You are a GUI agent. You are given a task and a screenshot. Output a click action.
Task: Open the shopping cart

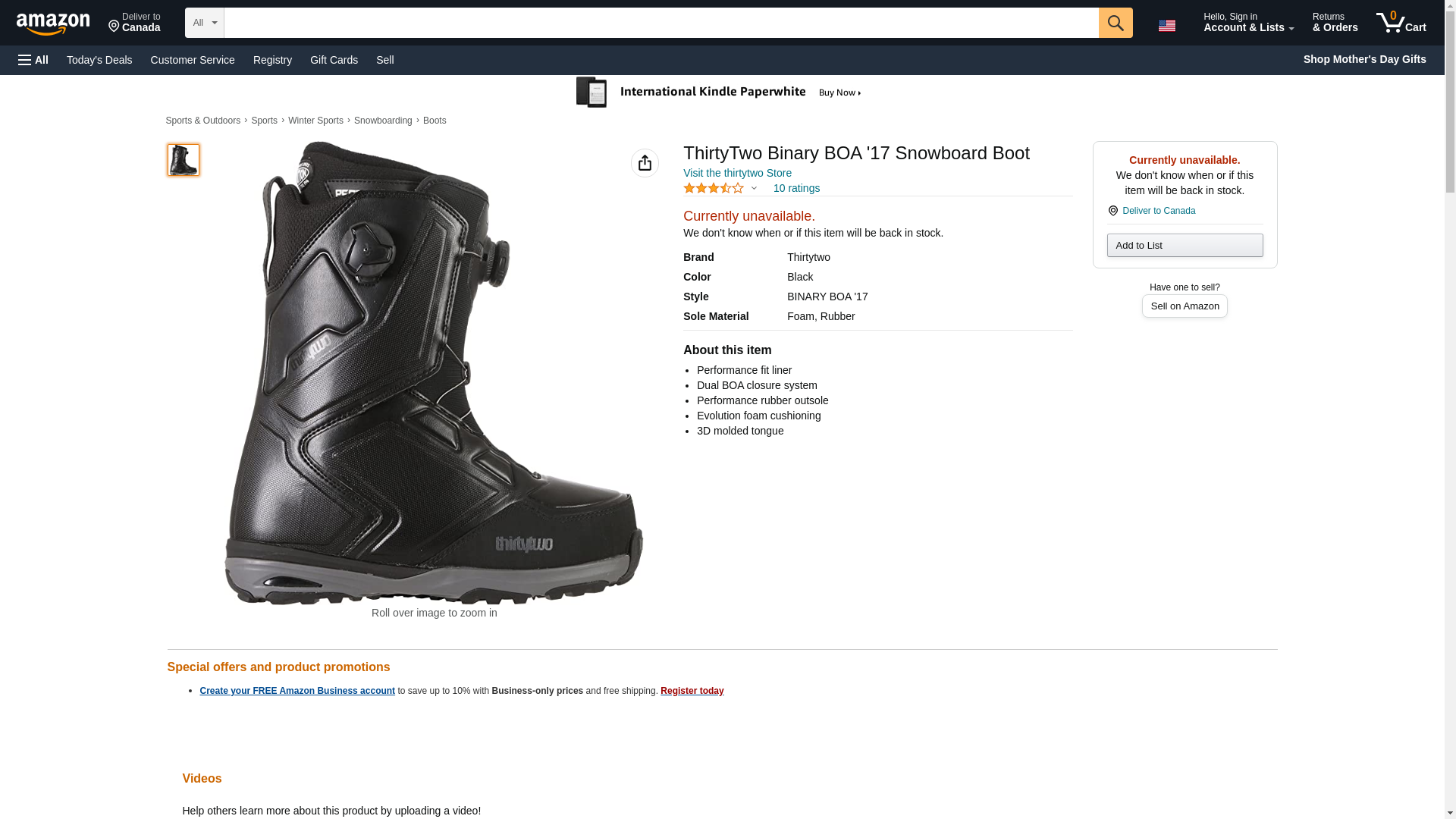click(x=1401, y=23)
